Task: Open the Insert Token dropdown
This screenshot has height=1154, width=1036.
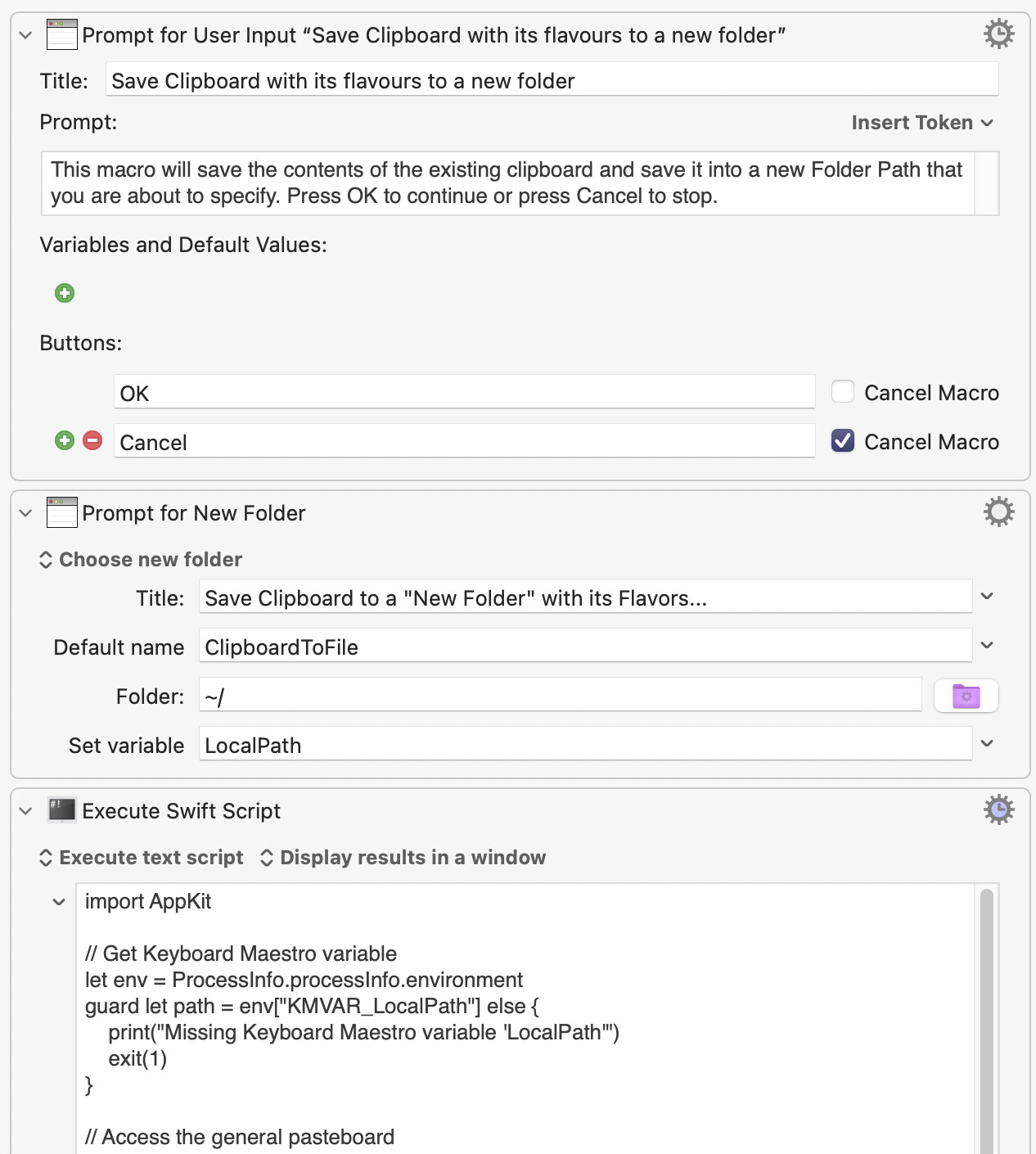Action: coord(921,123)
